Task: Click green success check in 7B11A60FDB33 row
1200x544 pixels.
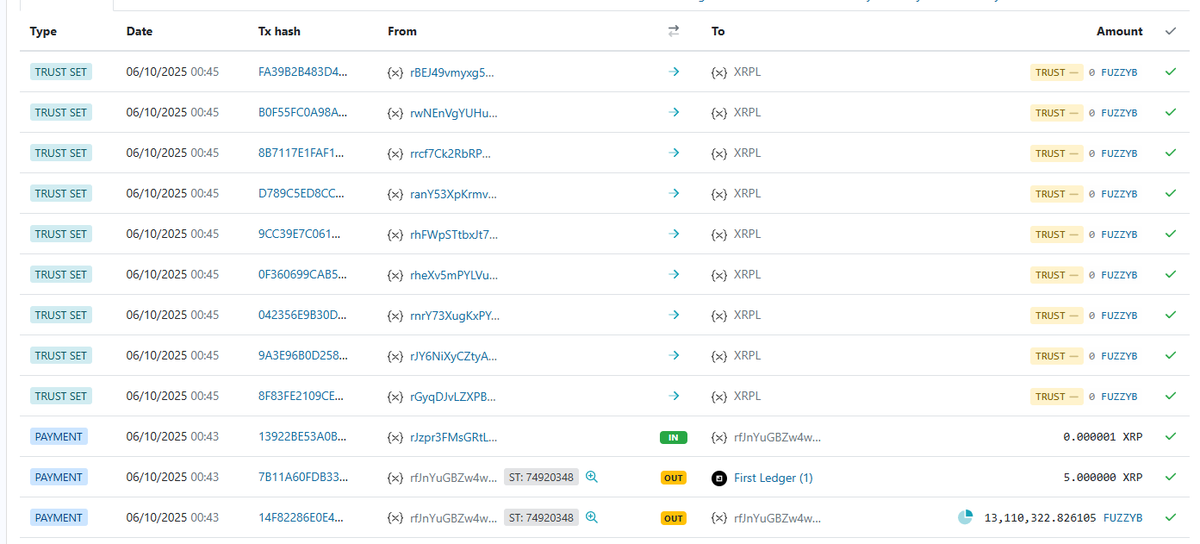Action: click(1170, 477)
